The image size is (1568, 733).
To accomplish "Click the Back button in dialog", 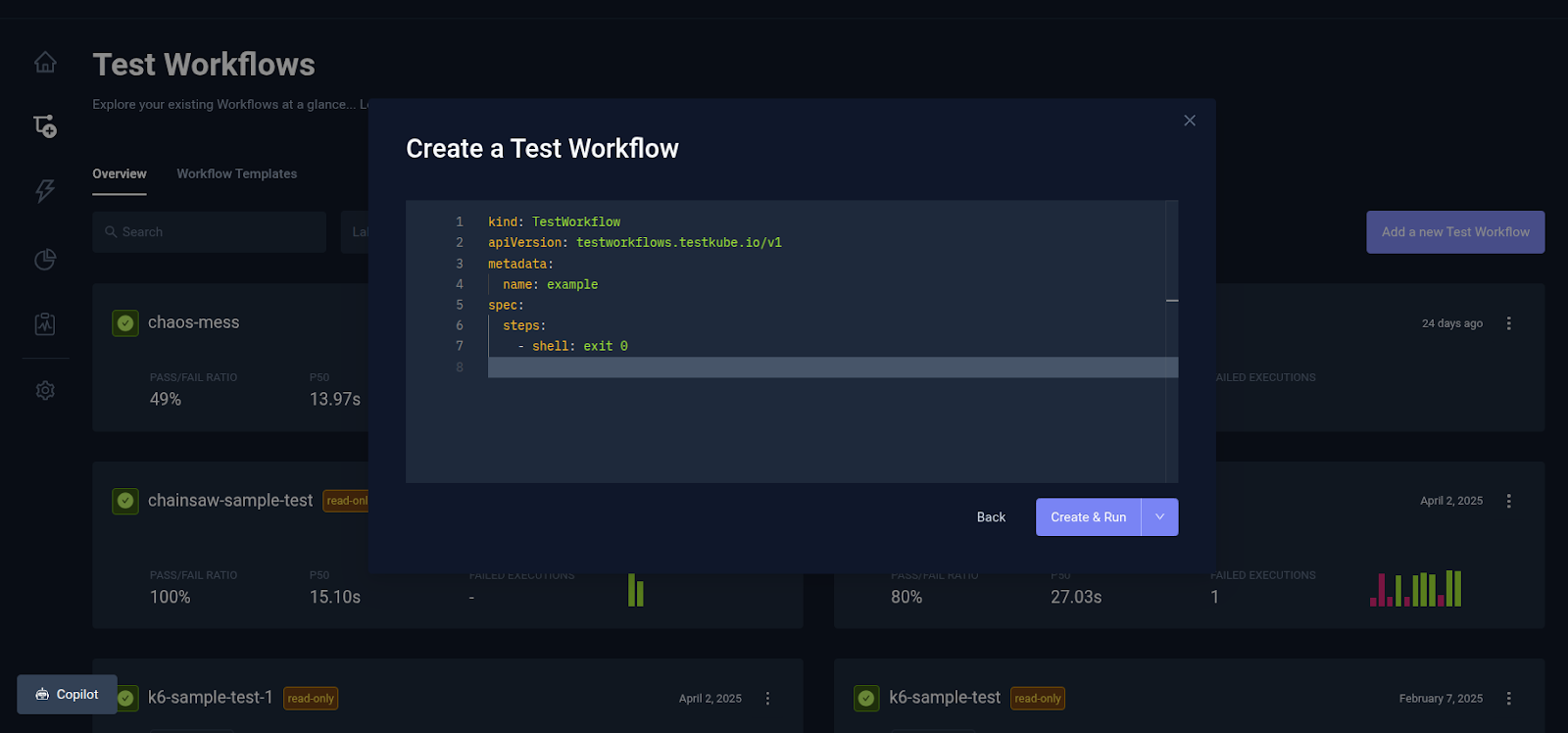I will pos(991,517).
